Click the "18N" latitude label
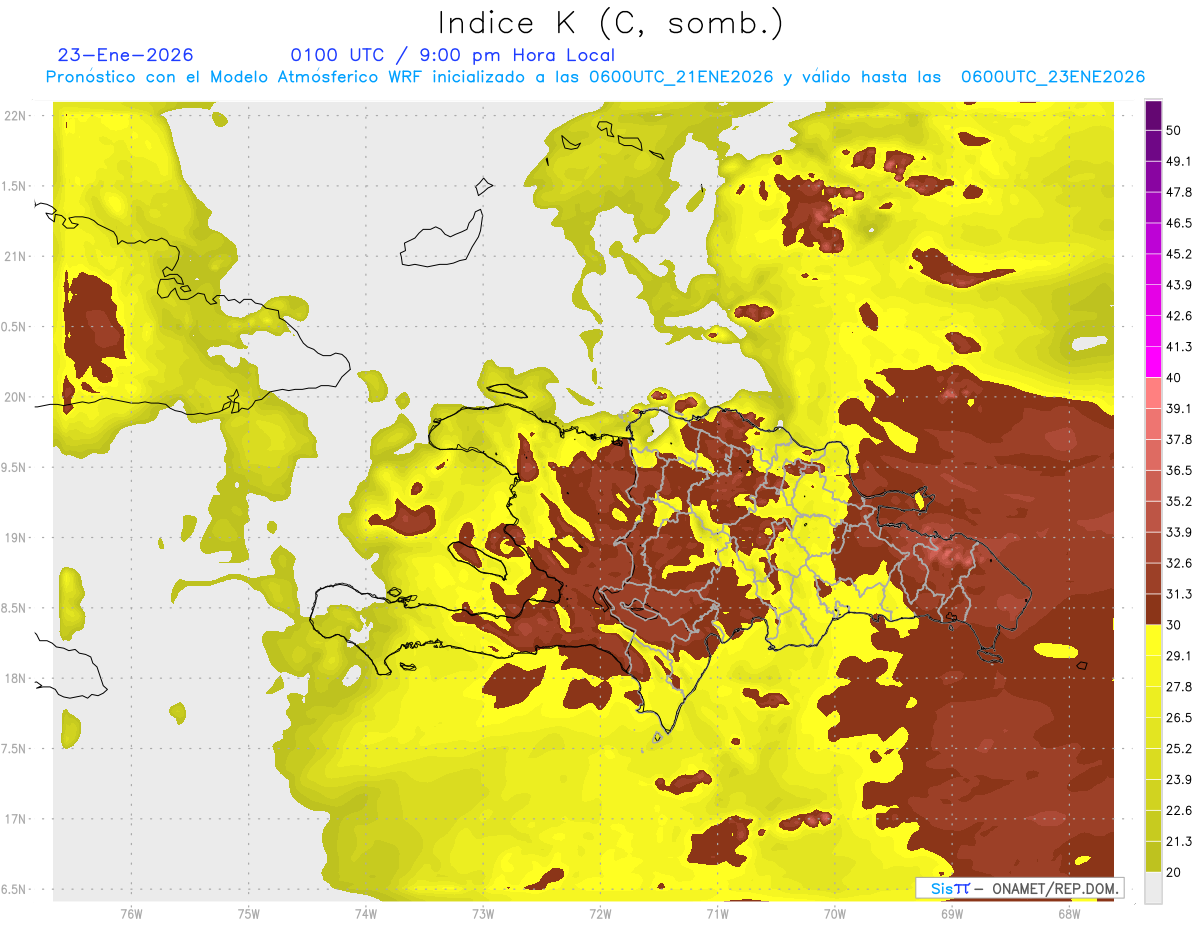Screen dimensions: 1200x927 pyautogui.click(x=16, y=678)
